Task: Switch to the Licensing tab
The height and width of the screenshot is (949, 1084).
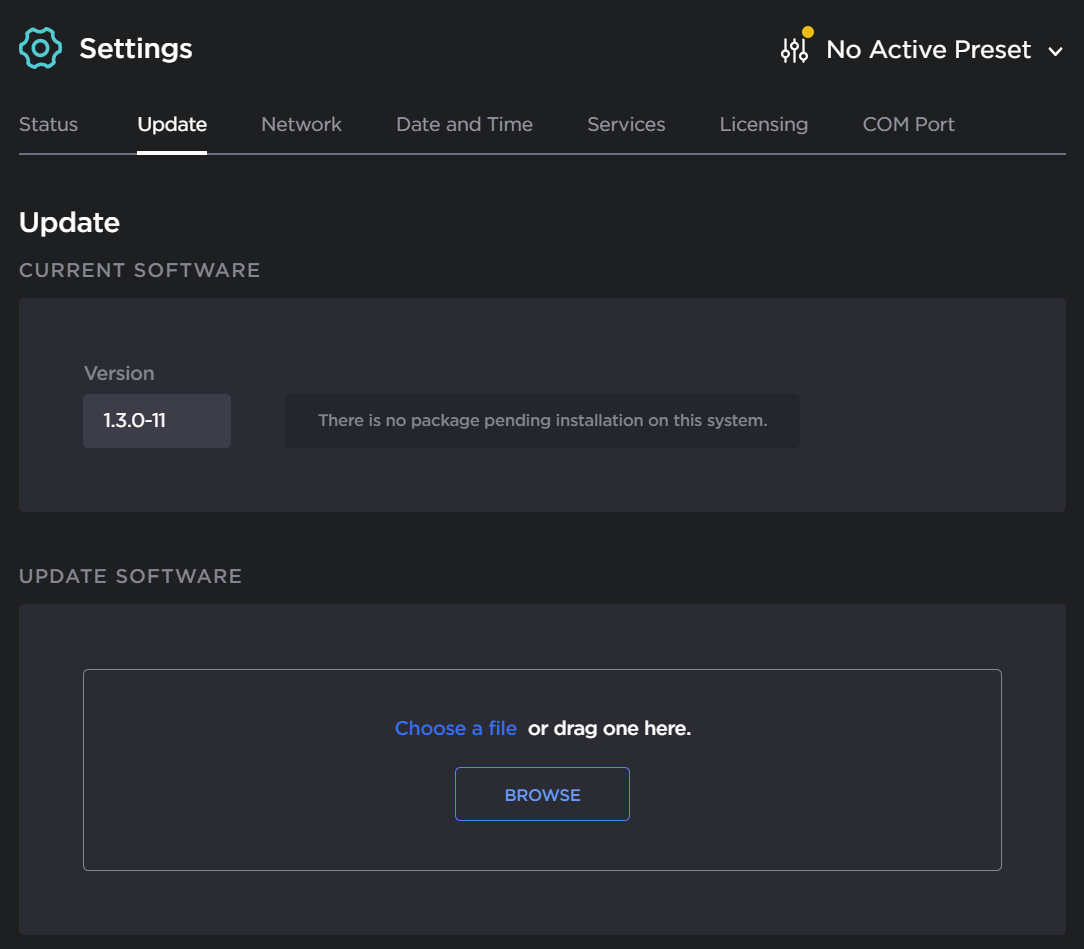Action: point(763,125)
